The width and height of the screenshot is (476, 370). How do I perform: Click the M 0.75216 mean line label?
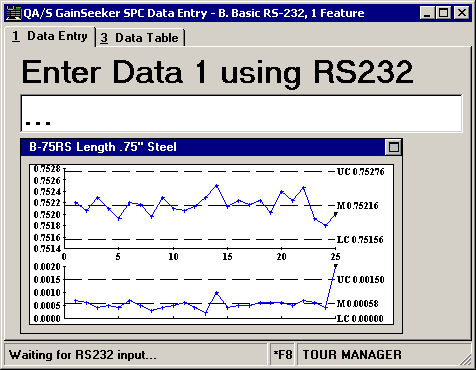[358, 206]
